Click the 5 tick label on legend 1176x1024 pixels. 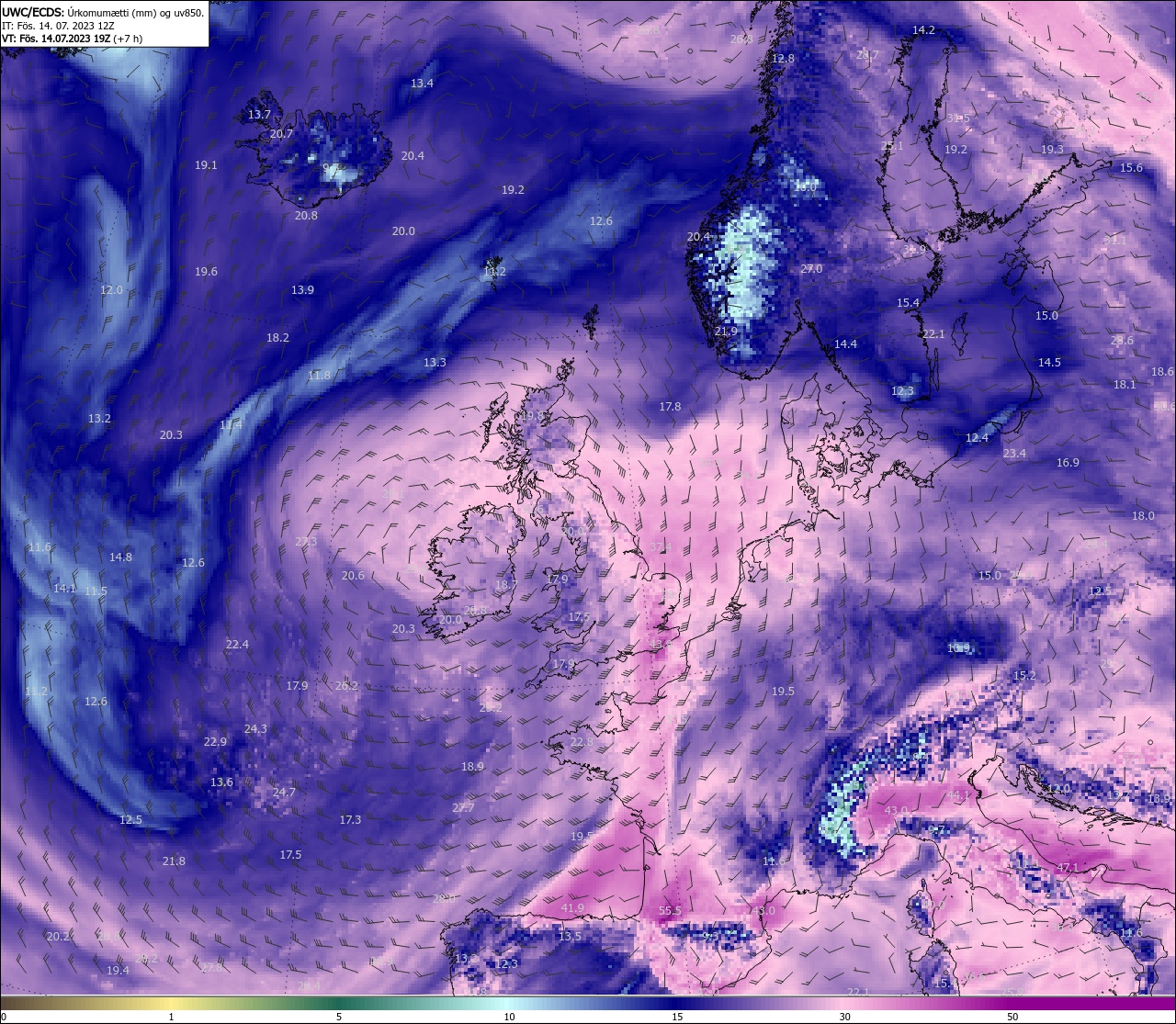[x=339, y=1017]
